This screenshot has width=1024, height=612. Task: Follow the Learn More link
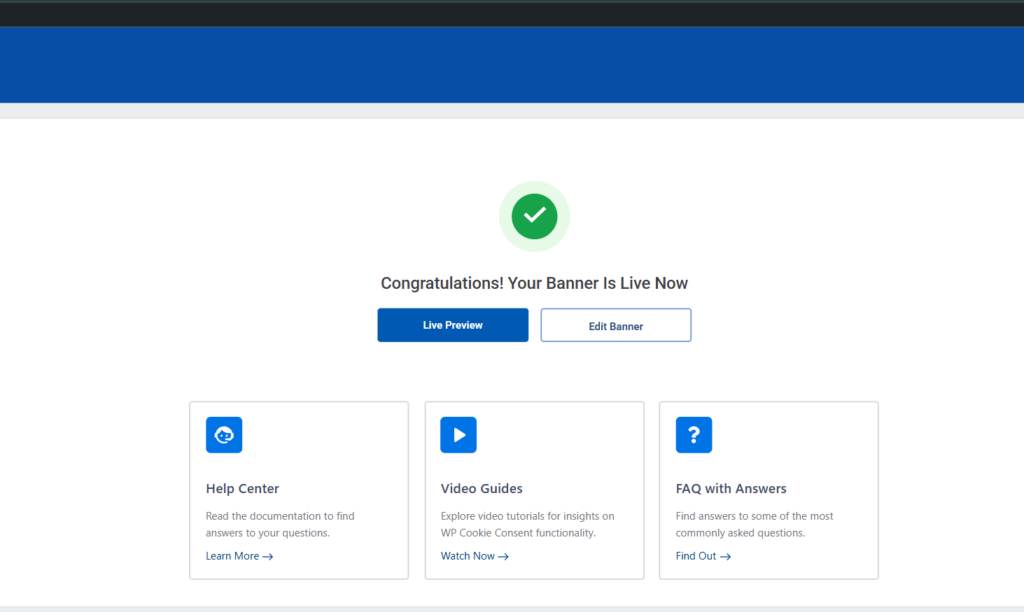click(232, 556)
